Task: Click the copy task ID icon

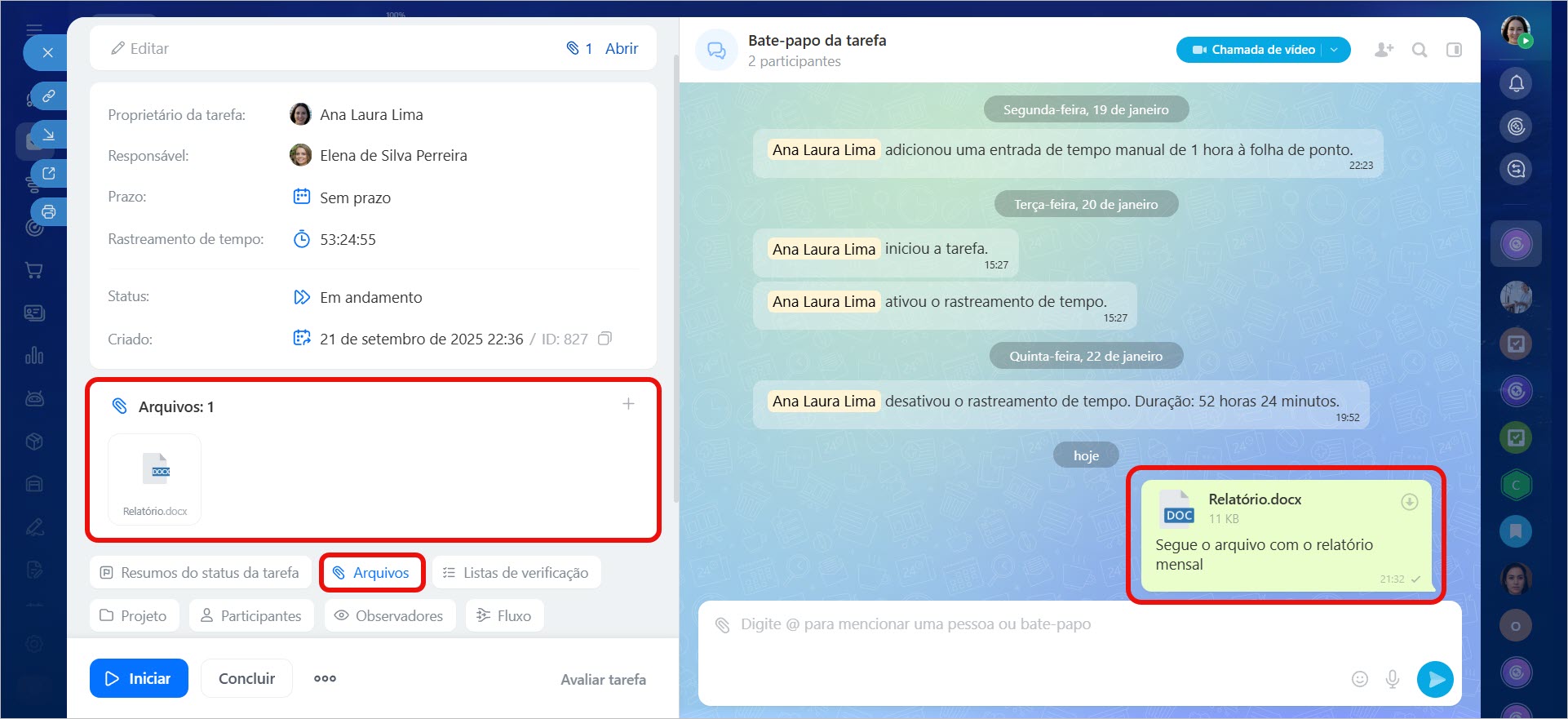Action: [x=605, y=339]
